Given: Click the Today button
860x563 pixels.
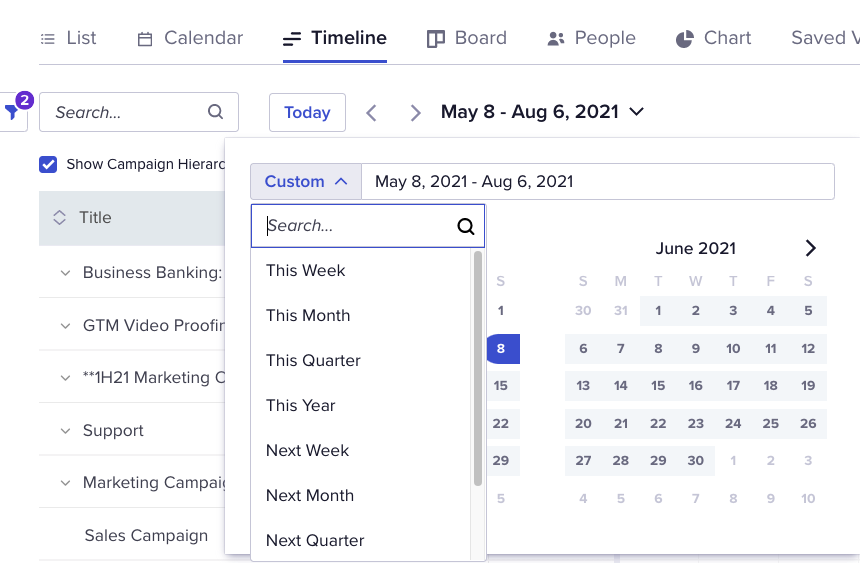Looking at the screenshot, I should pos(307,112).
